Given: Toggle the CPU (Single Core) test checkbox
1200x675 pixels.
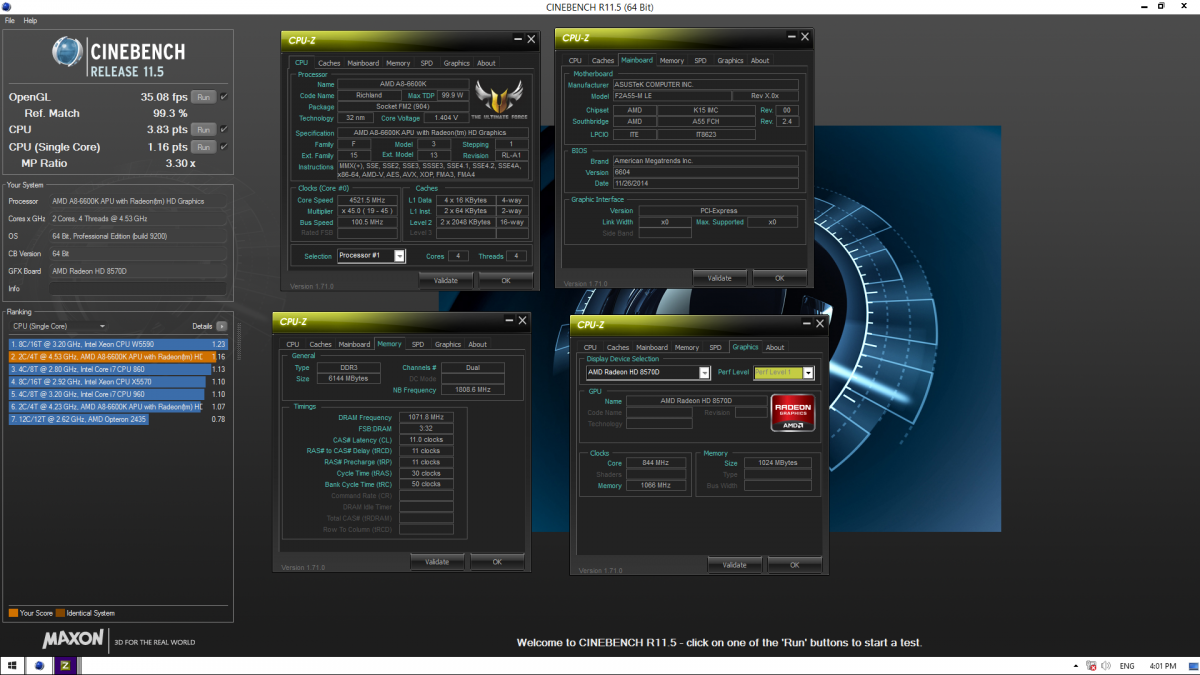Looking at the screenshot, I should [224, 147].
